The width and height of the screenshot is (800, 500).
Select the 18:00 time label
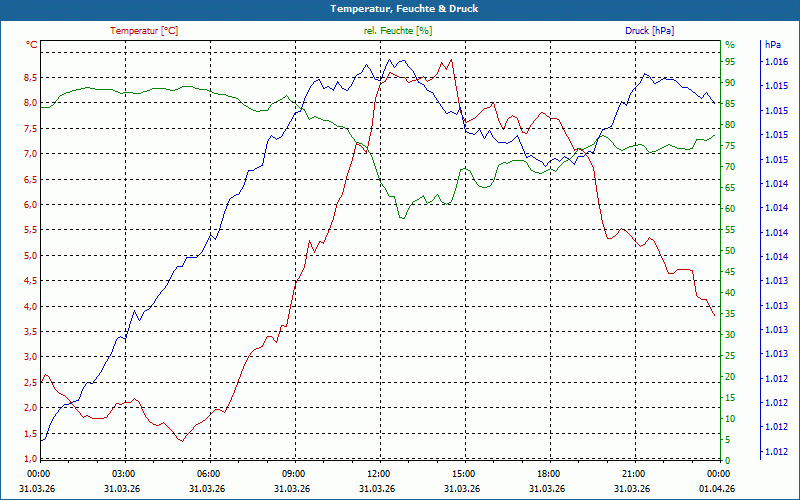[549, 474]
